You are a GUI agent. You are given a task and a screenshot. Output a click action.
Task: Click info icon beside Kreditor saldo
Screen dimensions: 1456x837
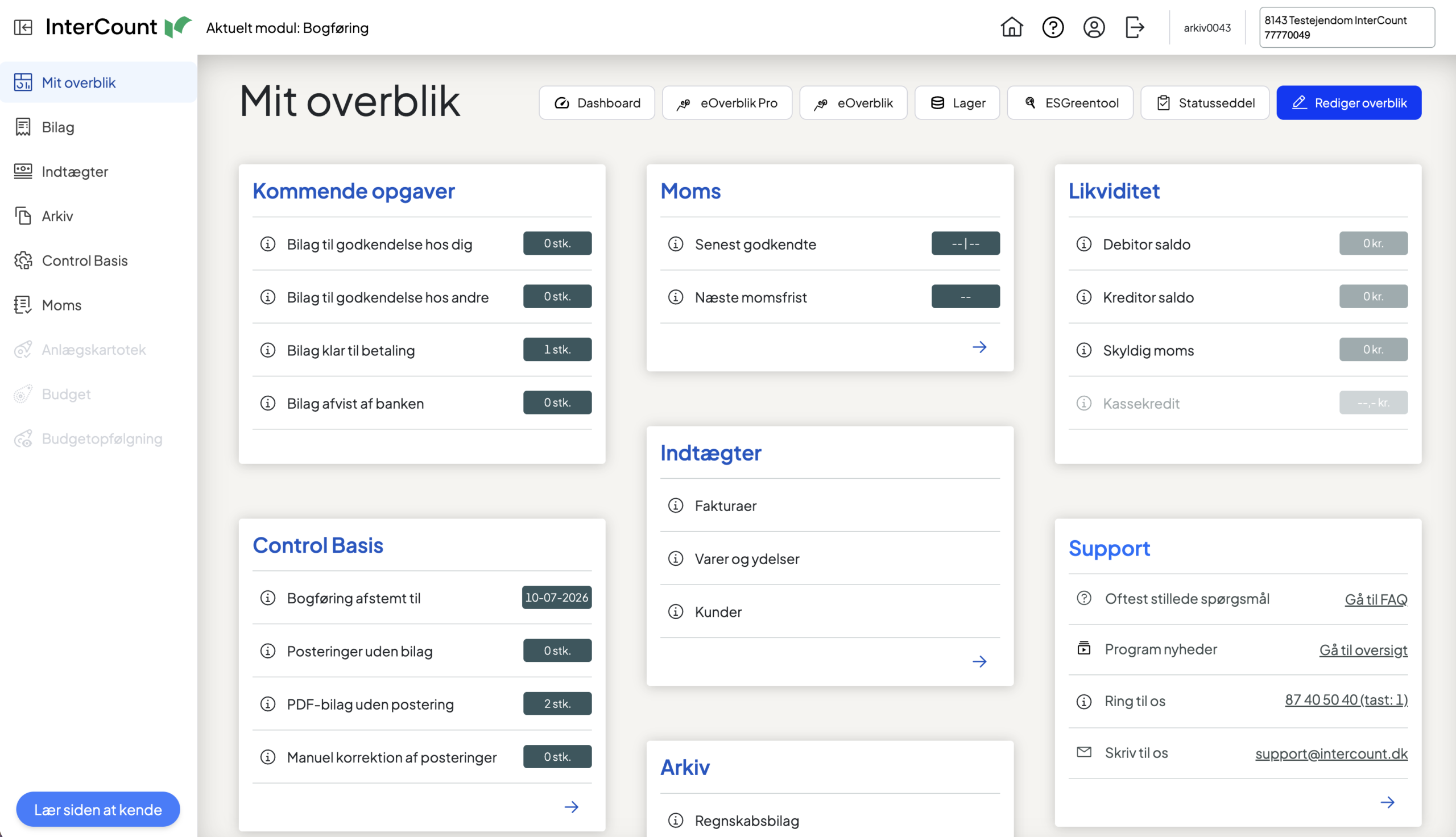pos(1084,297)
